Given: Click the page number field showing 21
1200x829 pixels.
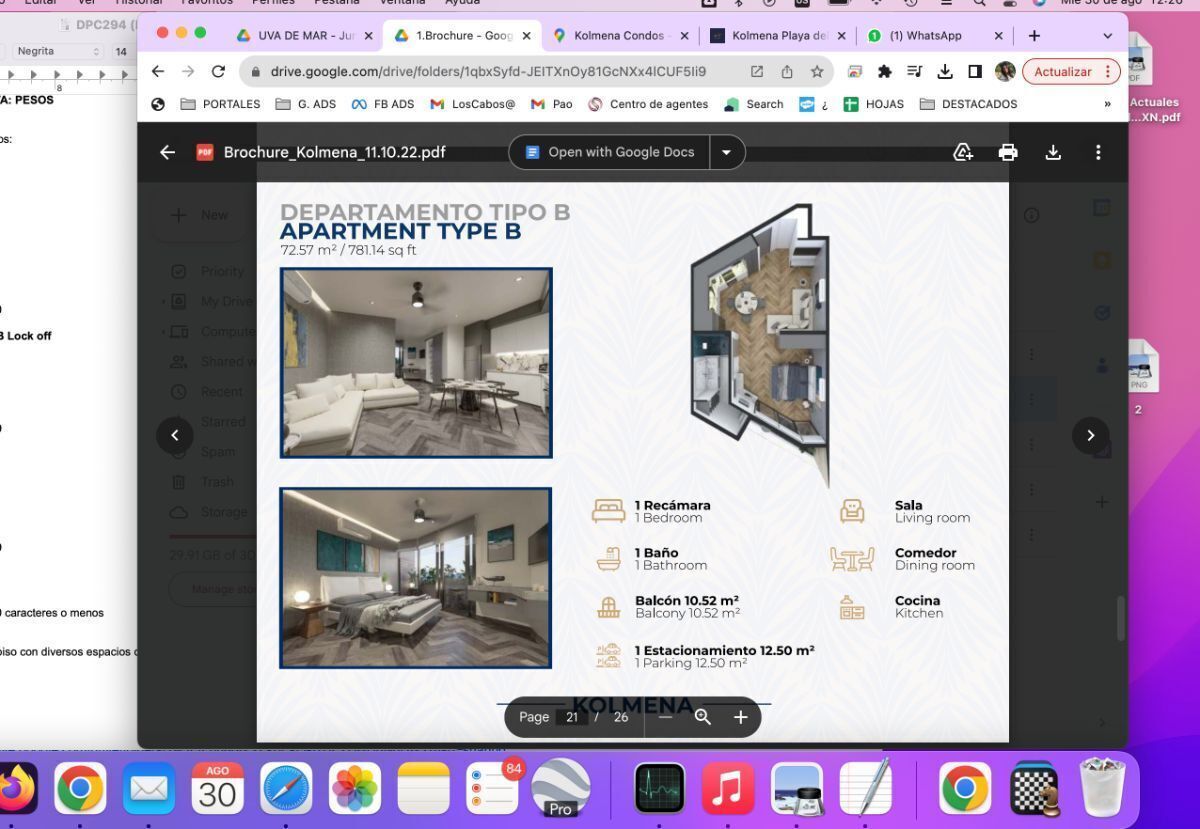Looking at the screenshot, I should (x=572, y=717).
